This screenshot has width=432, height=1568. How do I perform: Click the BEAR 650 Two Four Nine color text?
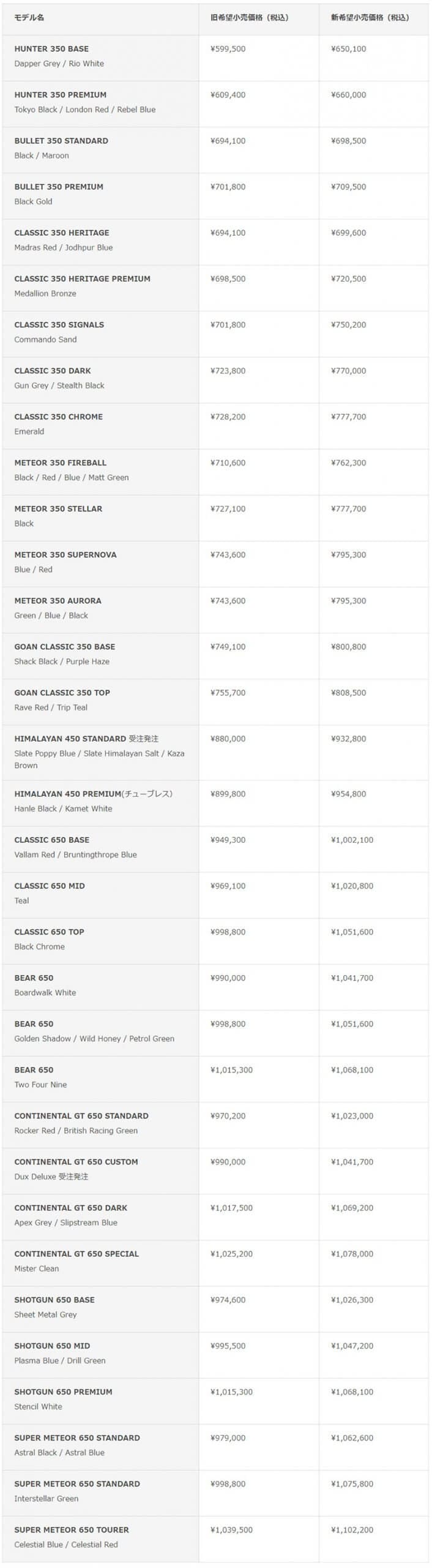pyautogui.click(x=41, y=1085)
